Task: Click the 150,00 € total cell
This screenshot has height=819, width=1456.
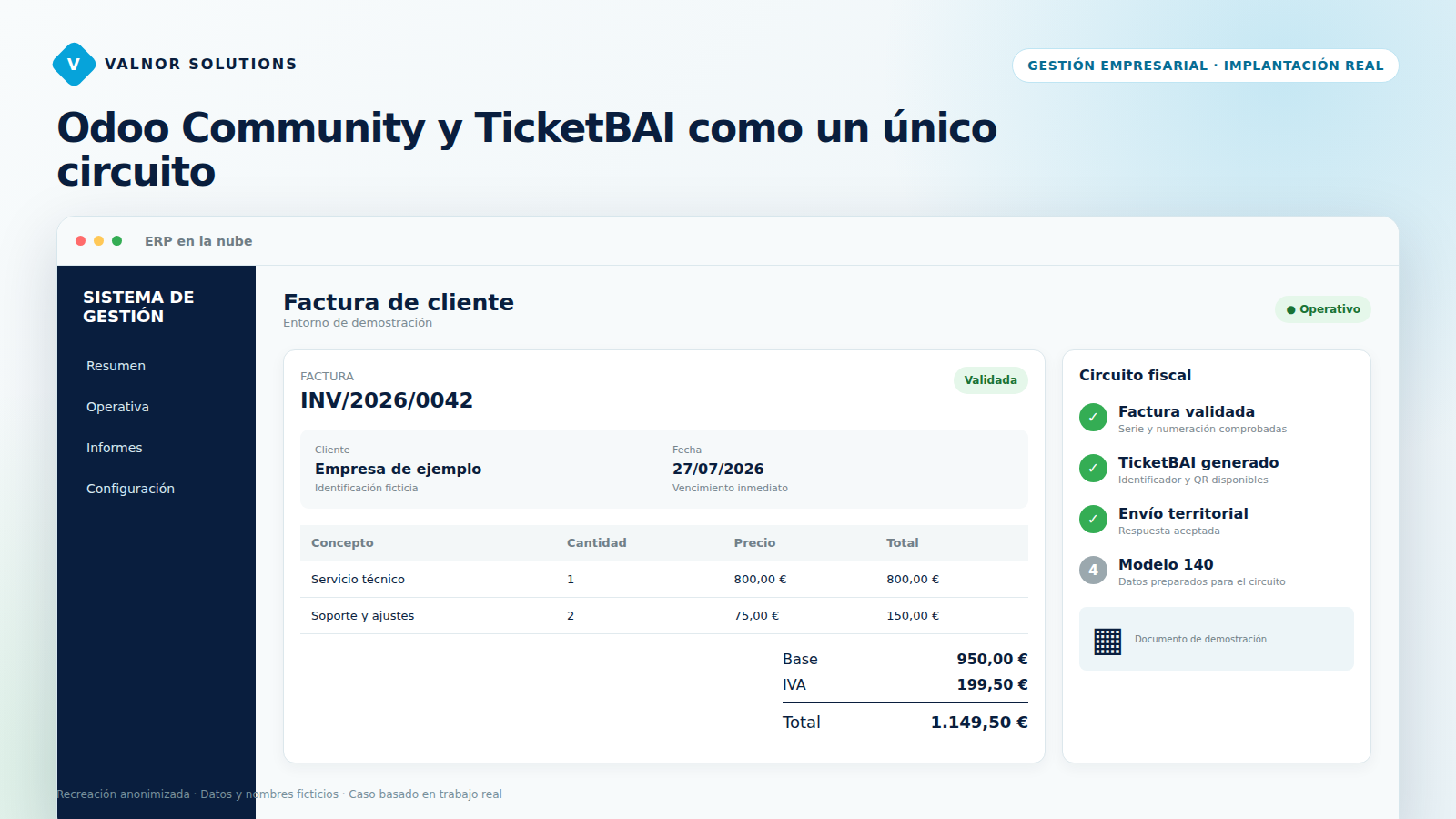Action: pos(913,616)
